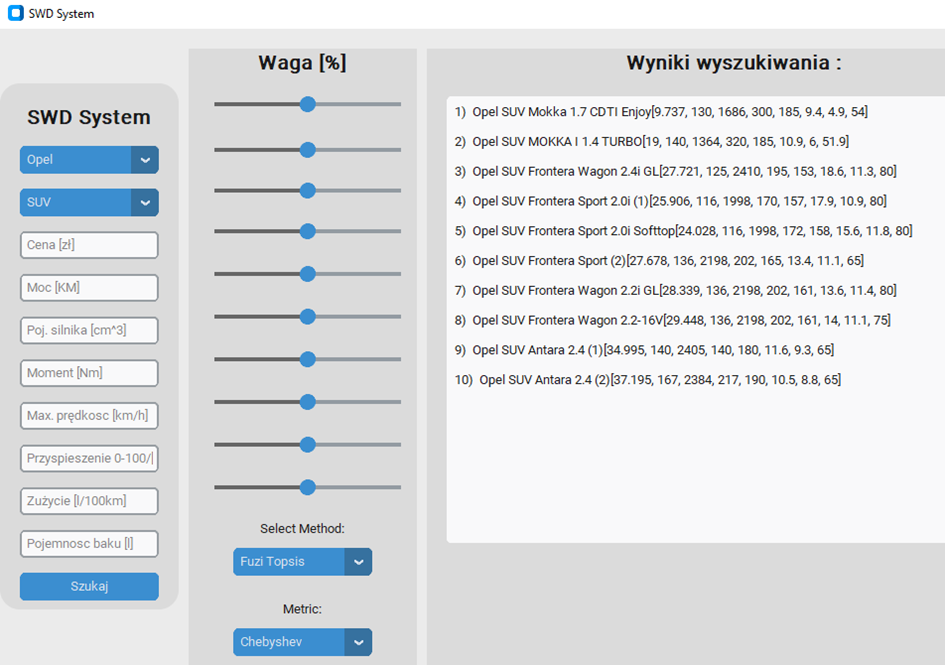Open the Opel brand dropdown
Image resolution: width=945 pixels, height=665 pixels.
coord(88,159)
